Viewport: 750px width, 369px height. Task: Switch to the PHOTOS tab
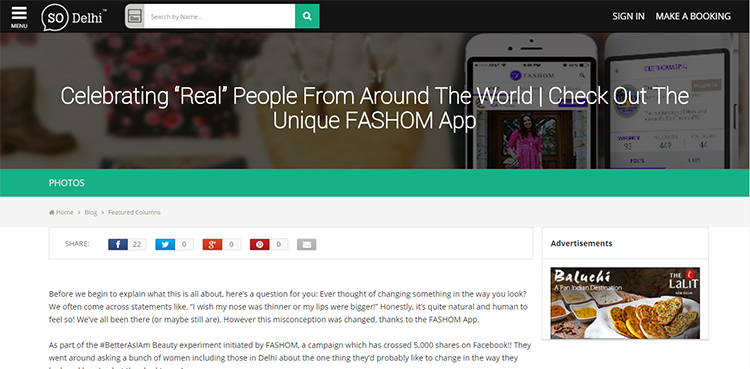66,183
